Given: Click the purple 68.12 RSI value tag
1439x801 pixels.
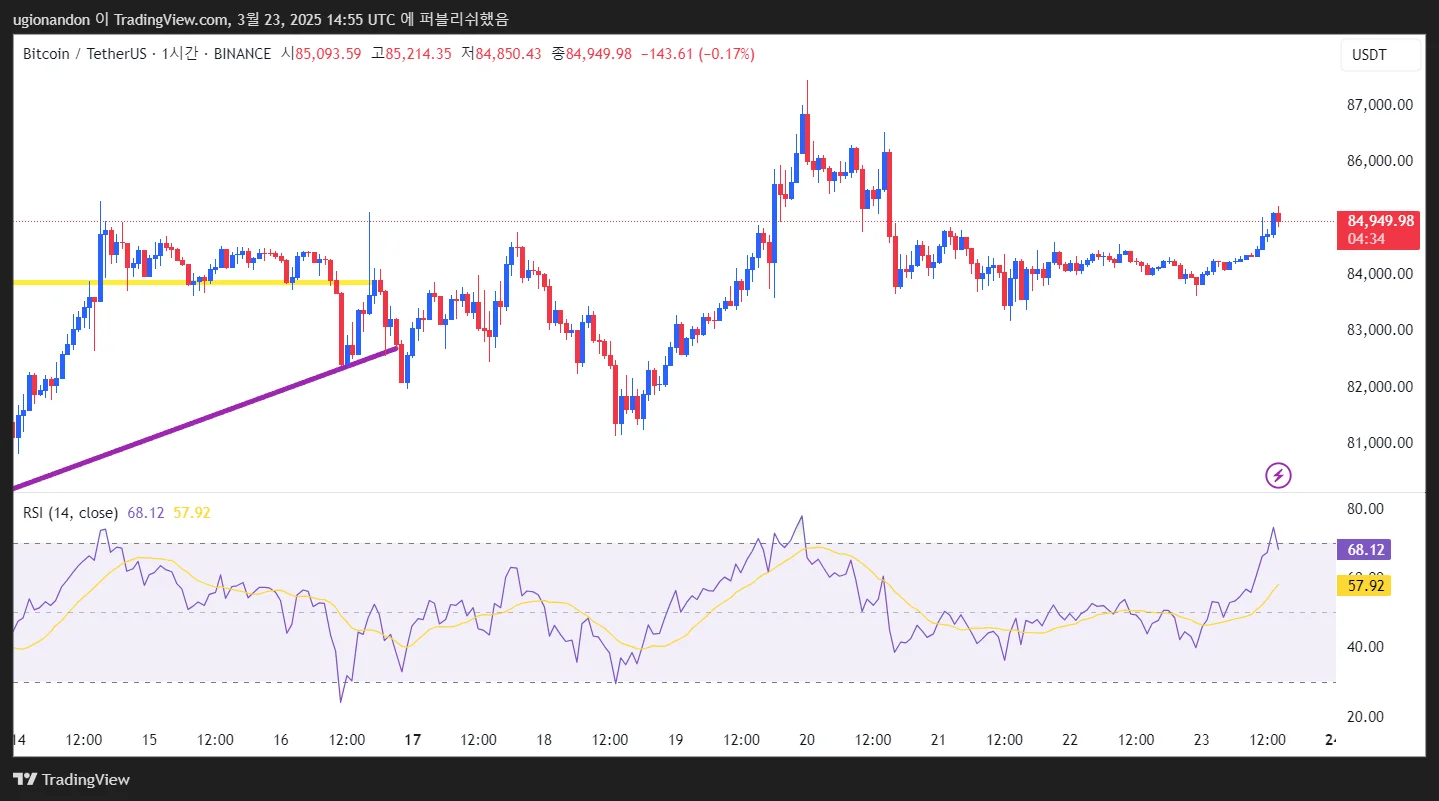Looking at the screenshot, I should pos(1365,549).
